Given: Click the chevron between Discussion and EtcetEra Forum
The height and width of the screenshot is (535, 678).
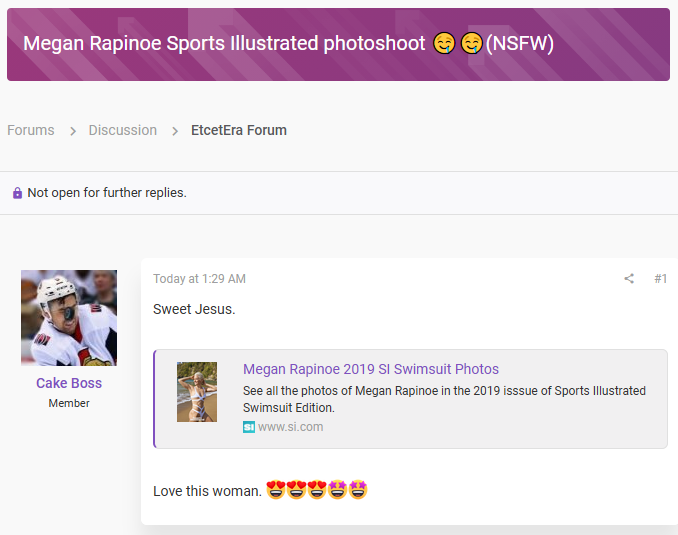Looking at the screenshot, I should 175,131.
